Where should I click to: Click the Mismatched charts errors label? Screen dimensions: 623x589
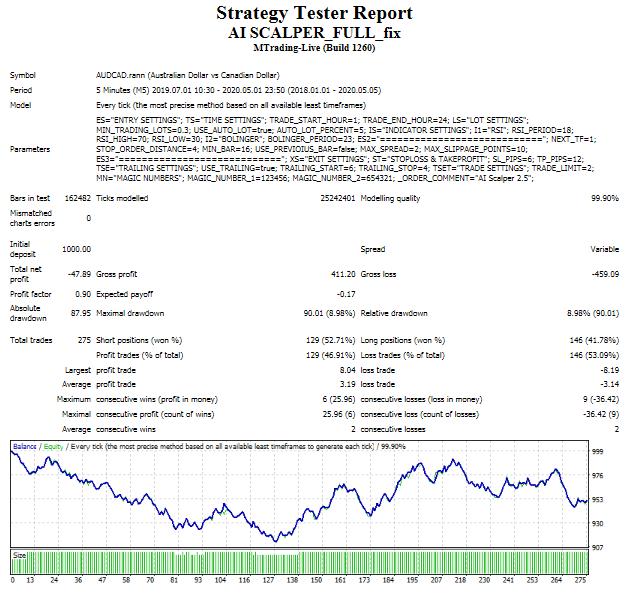[32, 218]
